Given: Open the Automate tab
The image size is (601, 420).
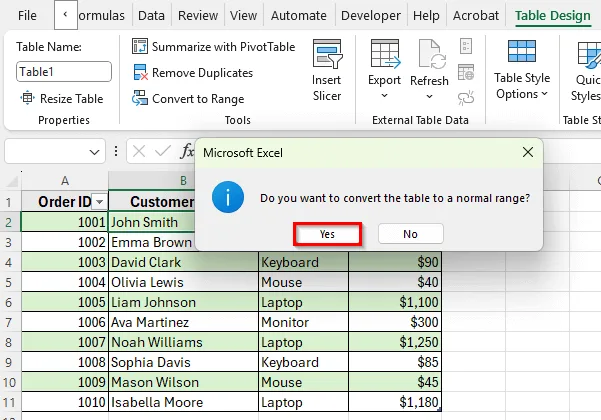Looking at the screenshot, I should point(299,15).
